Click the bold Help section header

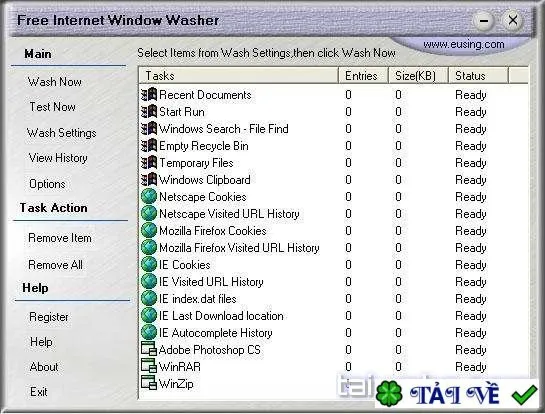35,288
